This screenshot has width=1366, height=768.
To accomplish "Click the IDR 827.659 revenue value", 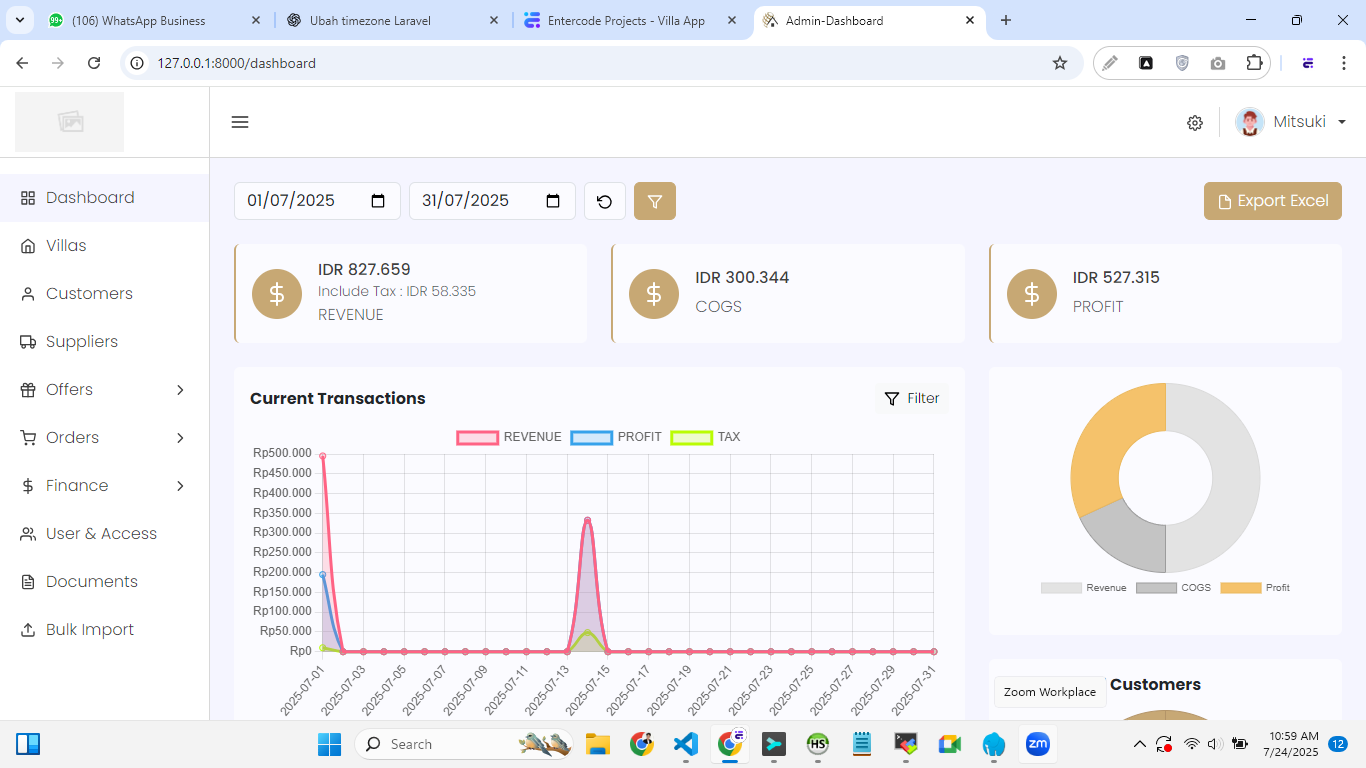I will [x=364, y=270].
